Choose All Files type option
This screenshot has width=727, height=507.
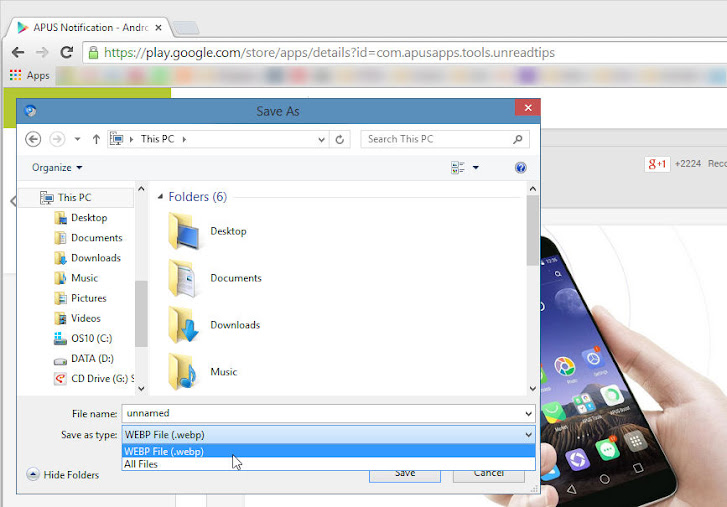[328, 464]
